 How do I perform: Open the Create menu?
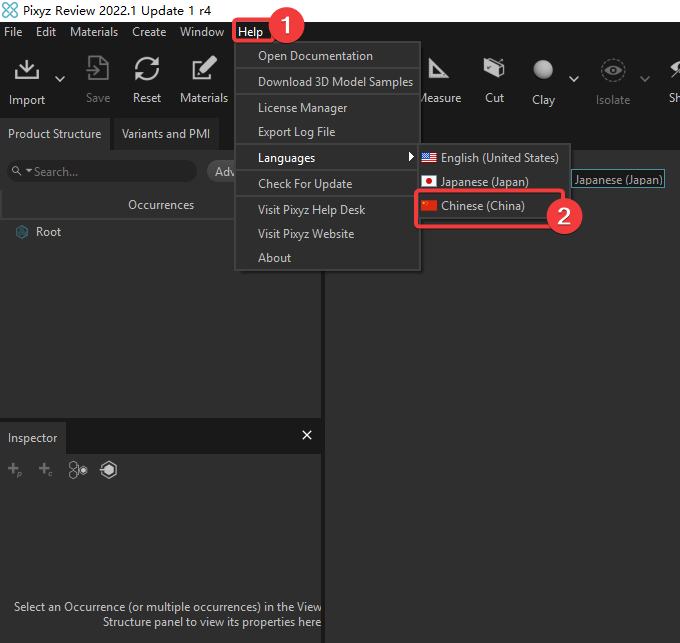tap(149, 32)
